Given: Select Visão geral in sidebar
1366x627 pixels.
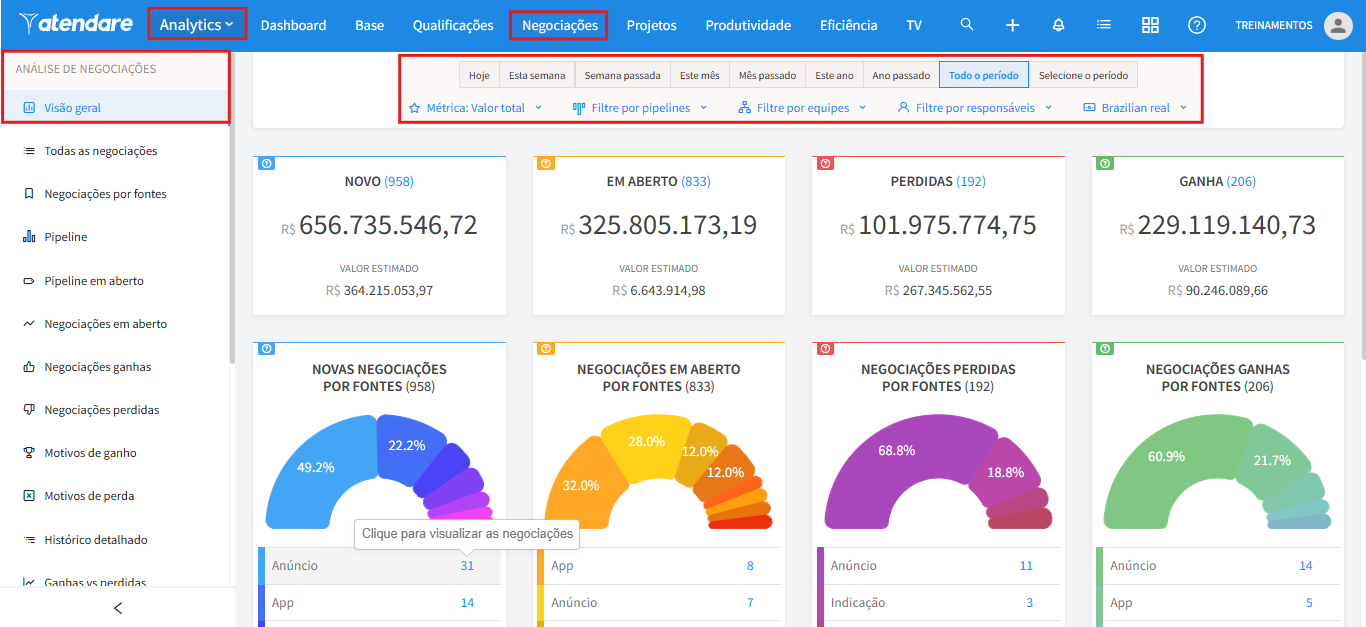Looking at the screenshot, I should tap(115, 107).
